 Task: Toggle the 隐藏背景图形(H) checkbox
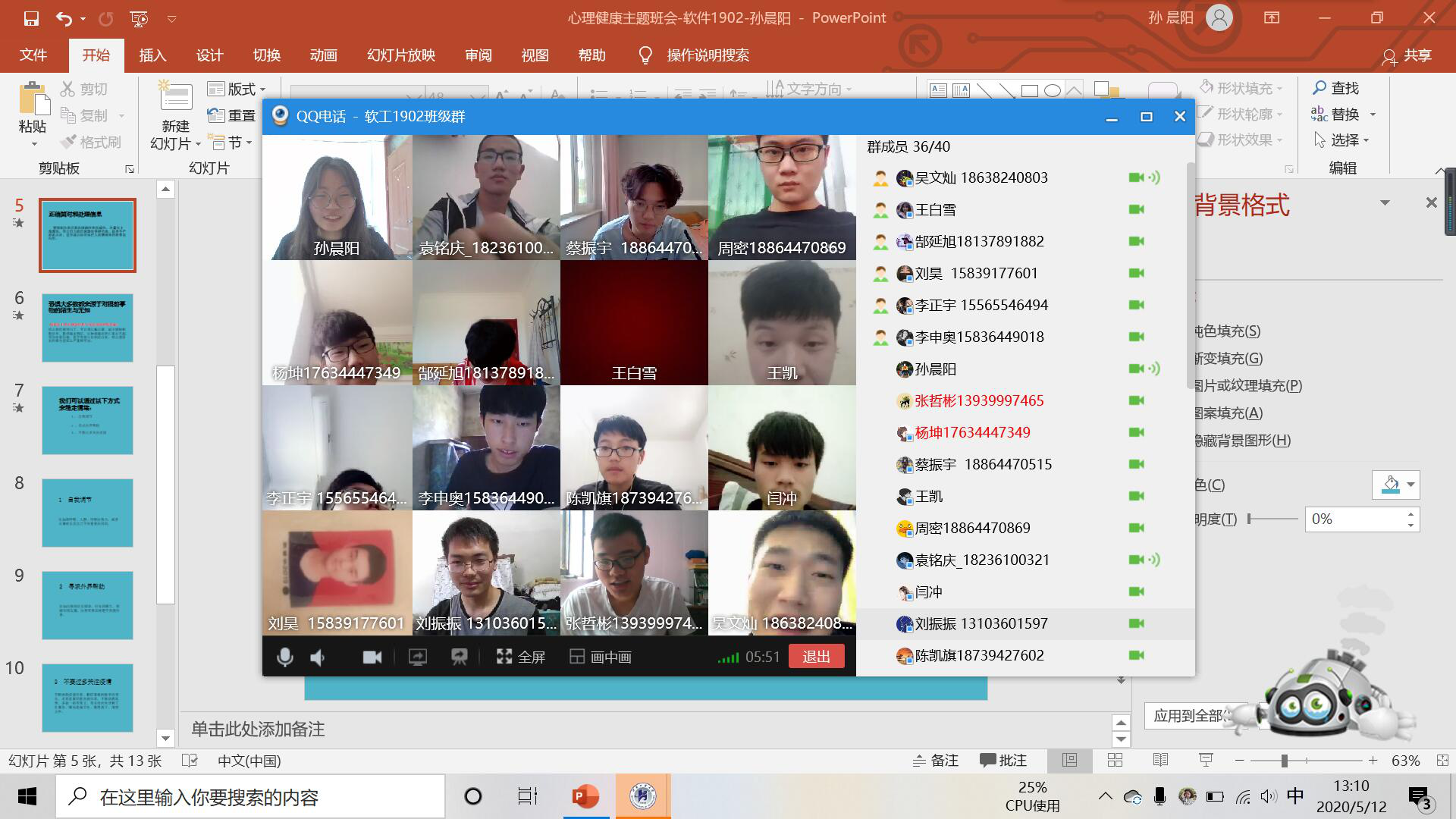(x=1241, y=441)
